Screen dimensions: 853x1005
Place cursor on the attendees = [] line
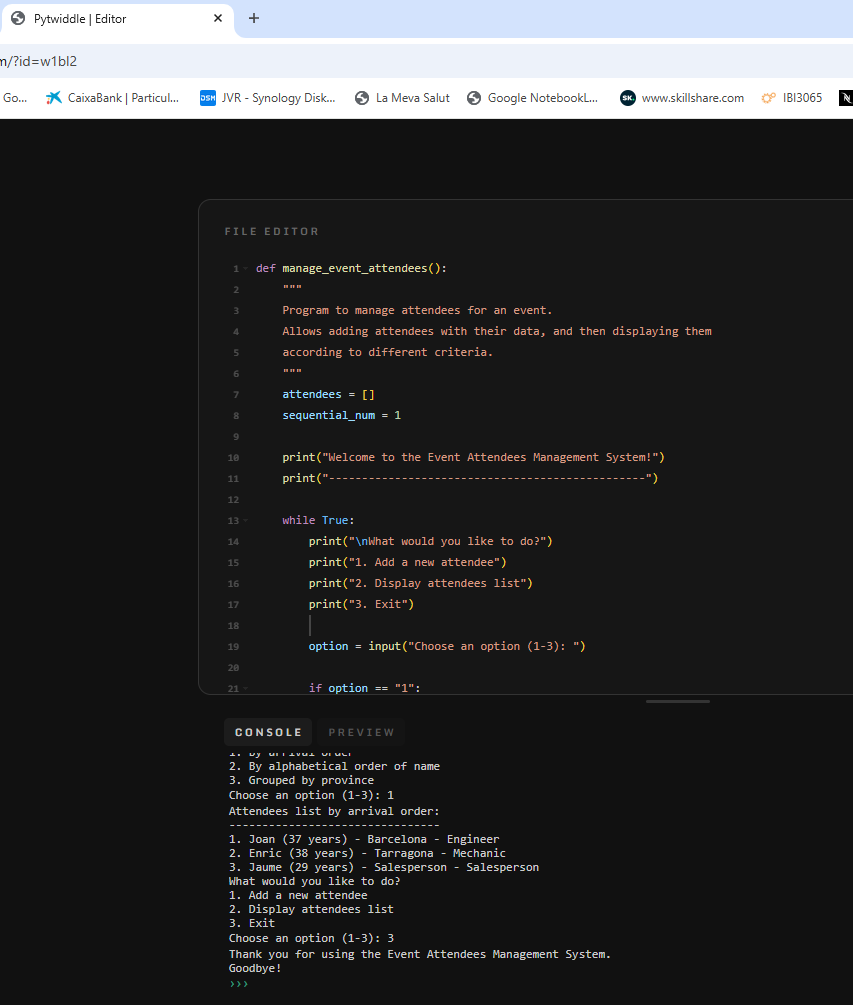coord(328,394)
